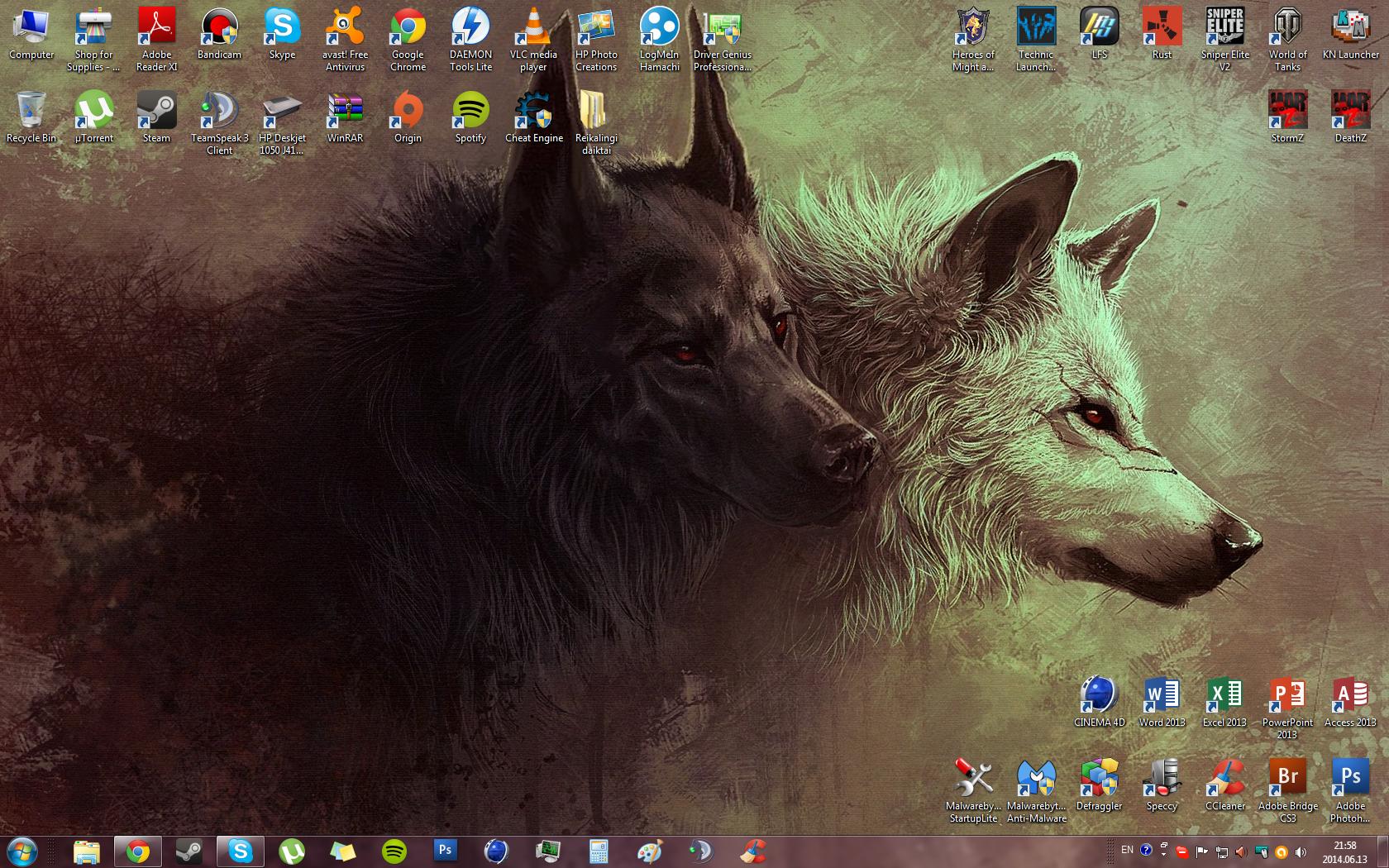Select the Sniper Elite V2 icon
The width and height of the screenshot is (1389, 868).
(x=1225, y=41)
